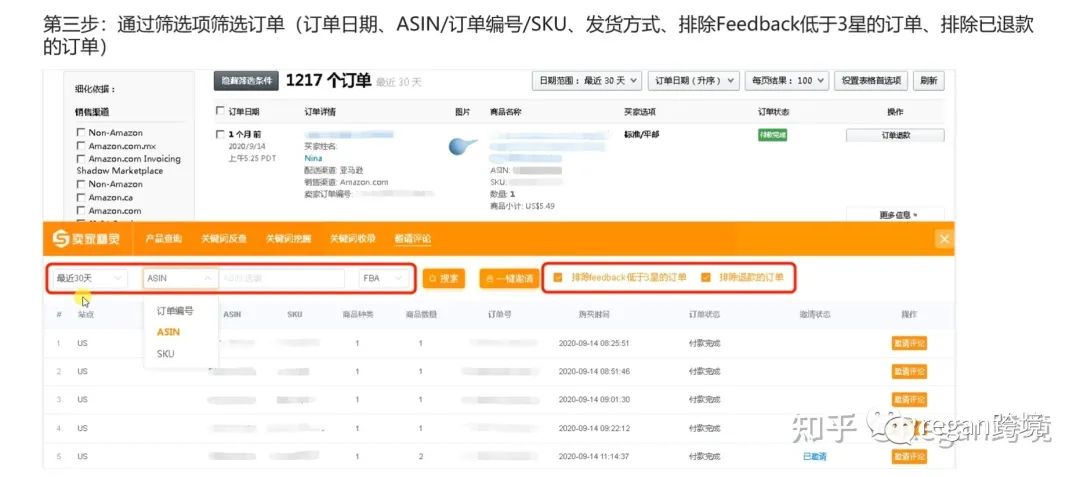The image size is (1080, 477).
Task: Switch to the 邀请评论 tab
Action: pyautogui.click(x=413, y=239)
